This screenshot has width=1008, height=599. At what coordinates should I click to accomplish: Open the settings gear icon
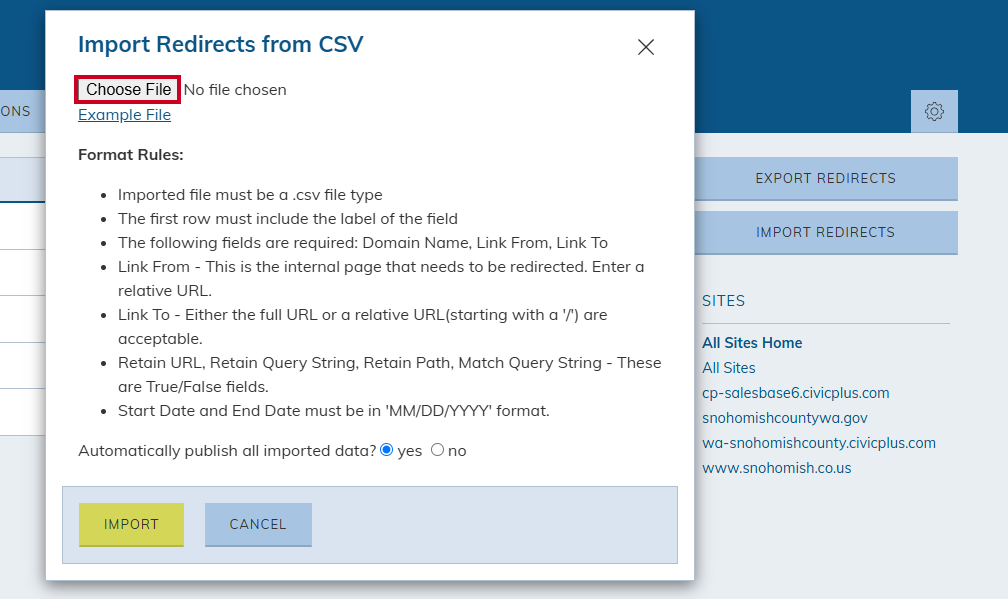click(934, 111)
